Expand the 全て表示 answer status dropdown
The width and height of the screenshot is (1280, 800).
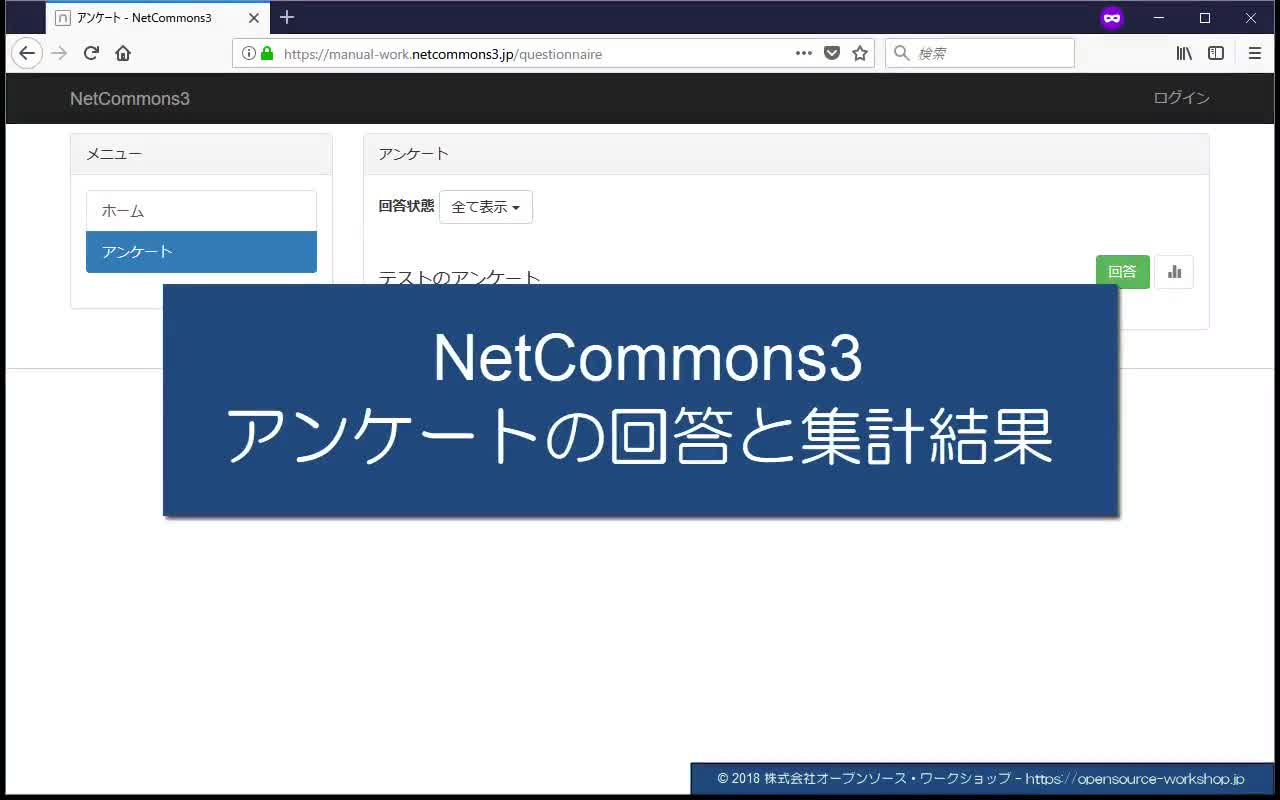click(486, 207)
